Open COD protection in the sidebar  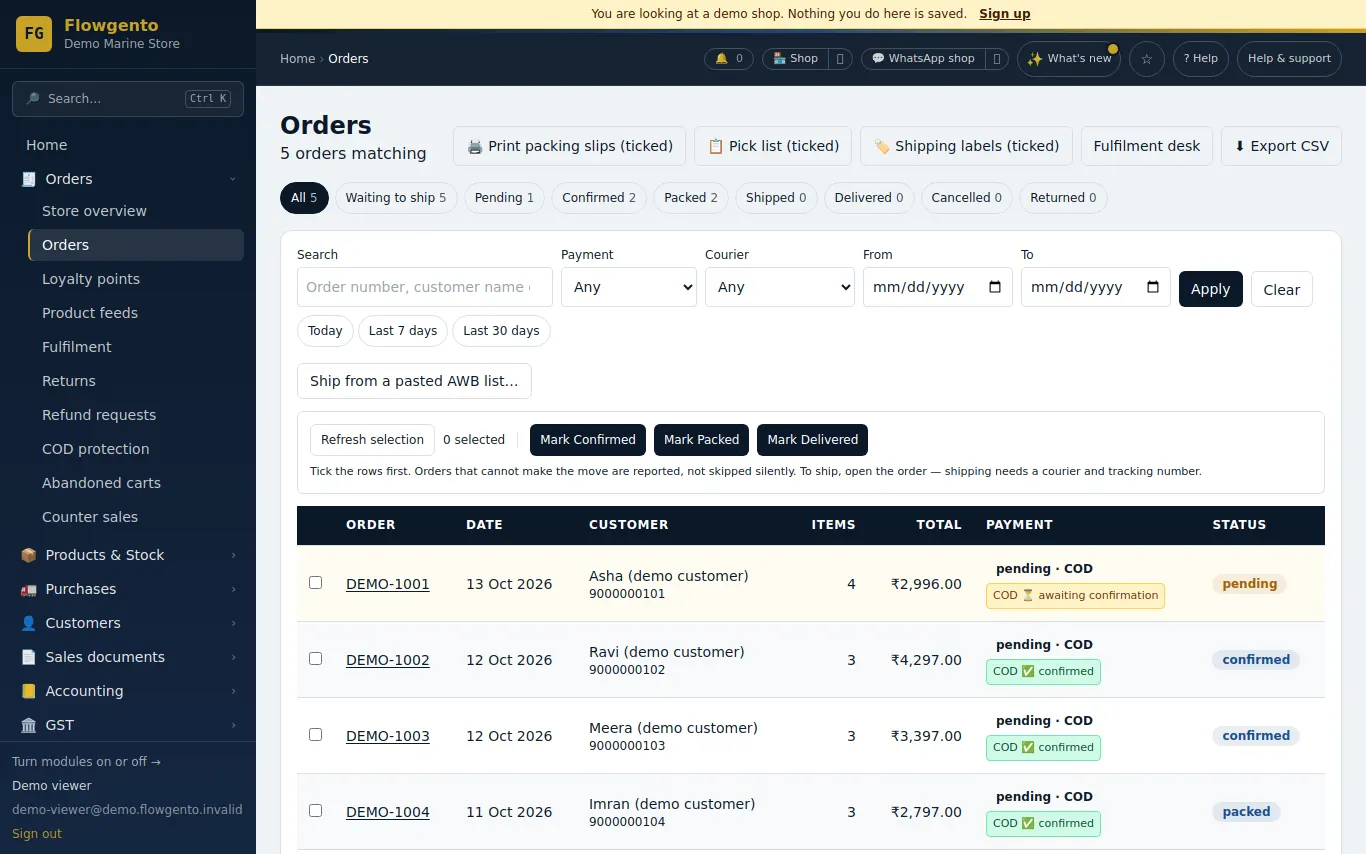[136, 449]
